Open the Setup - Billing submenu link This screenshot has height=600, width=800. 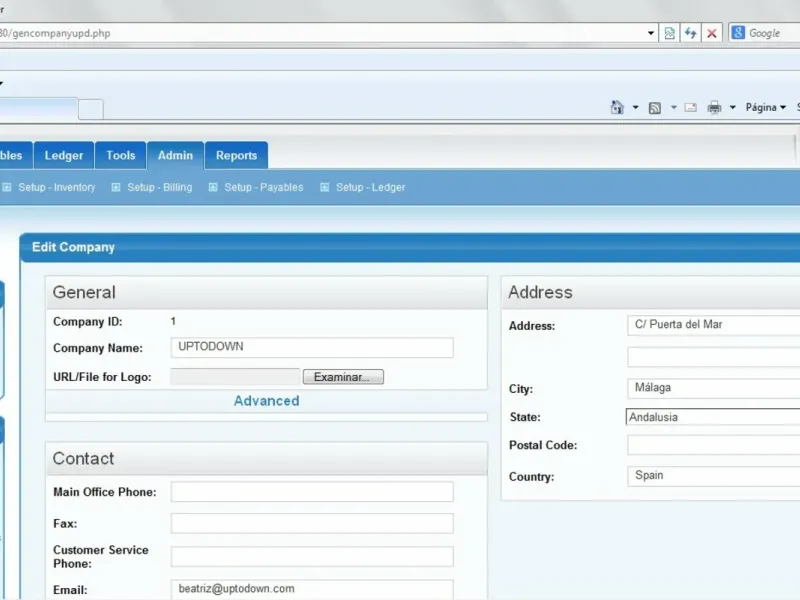tap(160, 187)
